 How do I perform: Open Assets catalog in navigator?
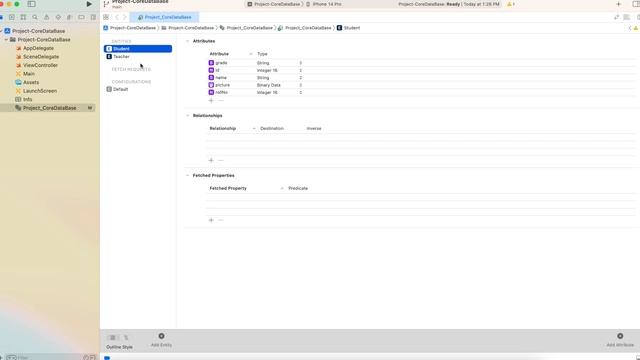[31, 82]
